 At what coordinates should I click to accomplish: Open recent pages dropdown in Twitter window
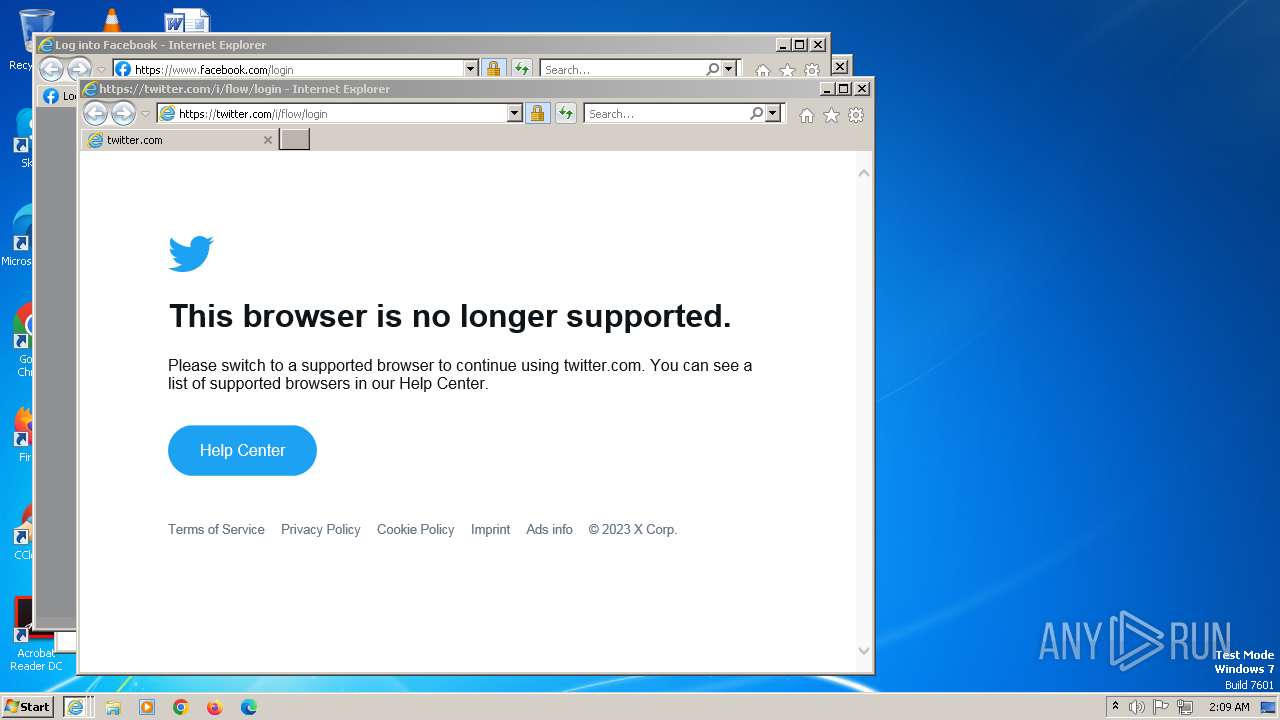coord(145,114)
